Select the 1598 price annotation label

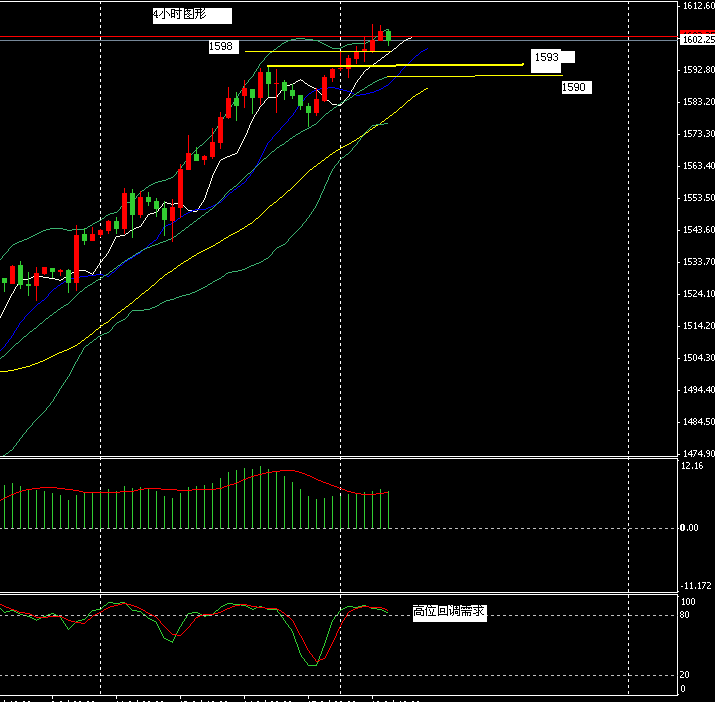click(222, 47)
